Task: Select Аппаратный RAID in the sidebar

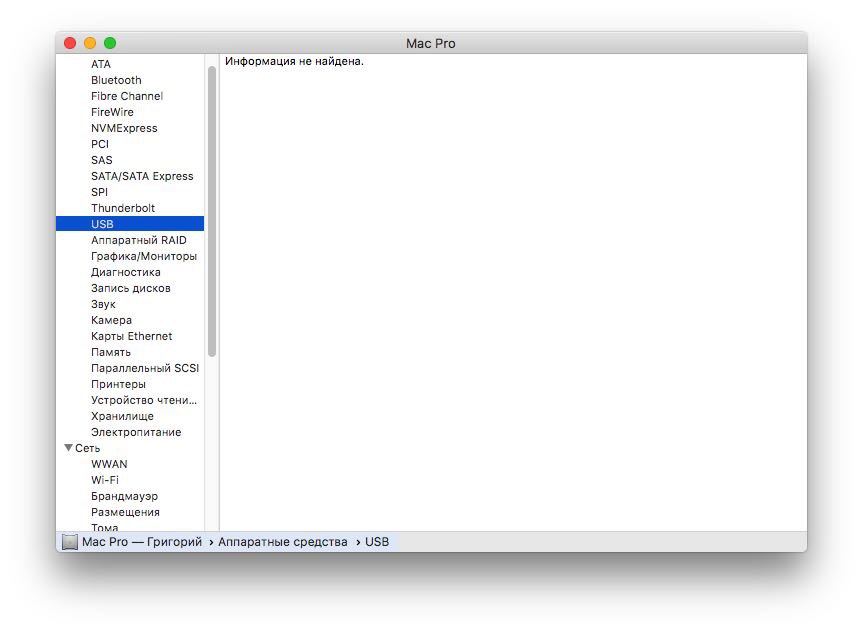Action: 139,240
